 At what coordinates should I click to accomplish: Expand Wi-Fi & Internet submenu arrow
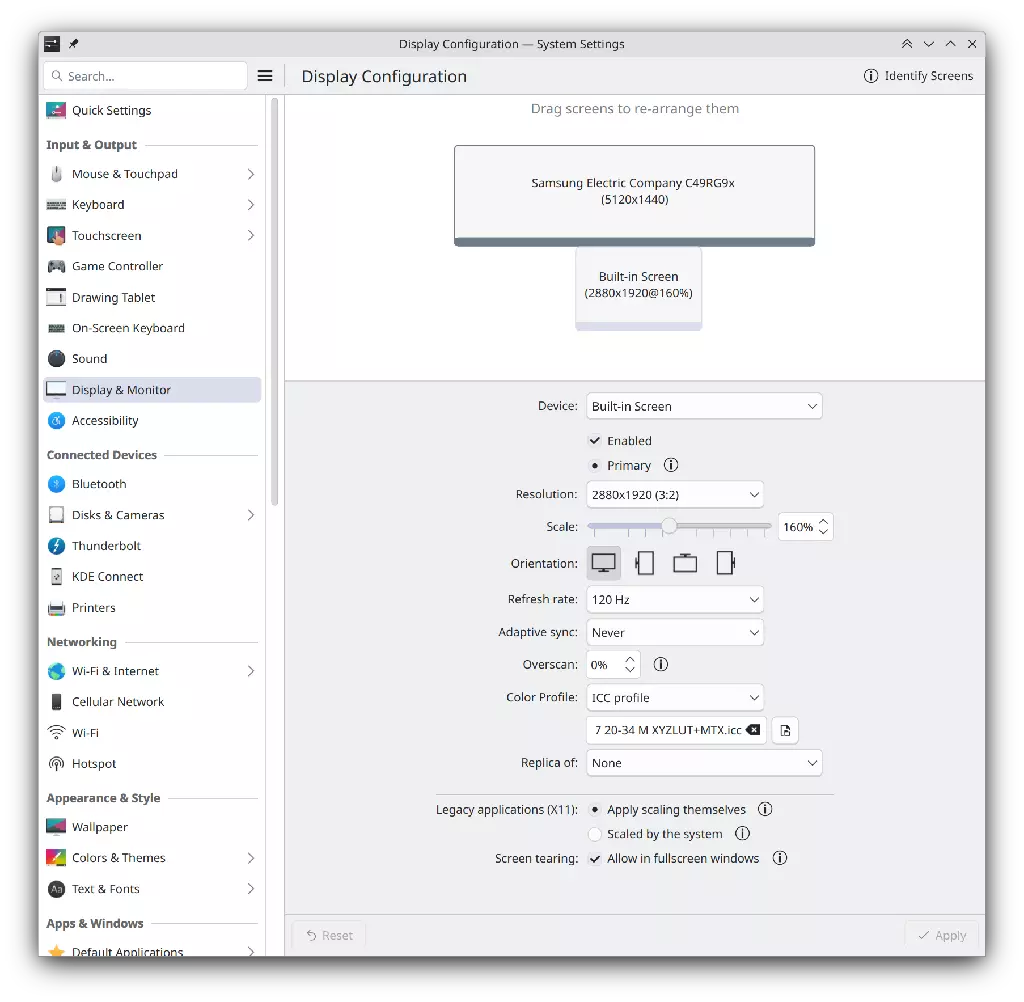251,671
